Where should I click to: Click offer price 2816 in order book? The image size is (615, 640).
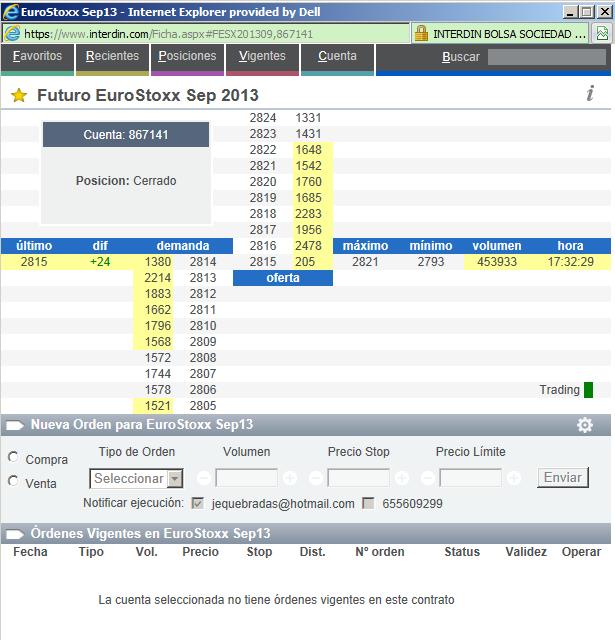[x=263, y=246]
